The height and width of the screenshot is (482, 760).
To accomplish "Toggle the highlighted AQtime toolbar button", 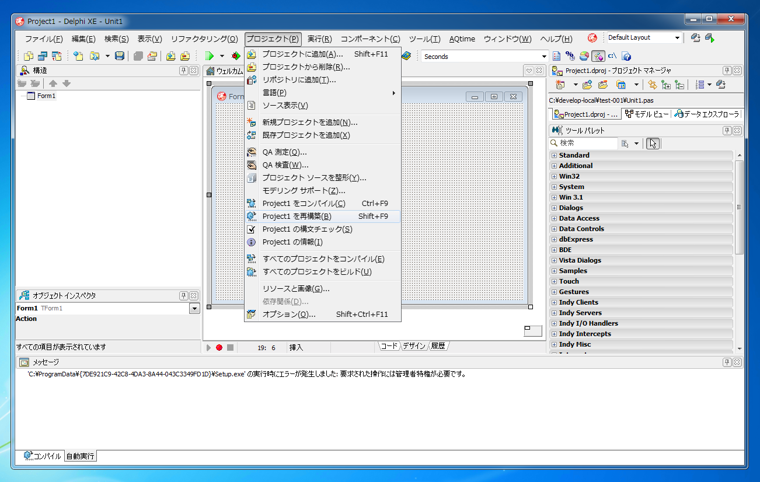I will [x=598, y=56].
